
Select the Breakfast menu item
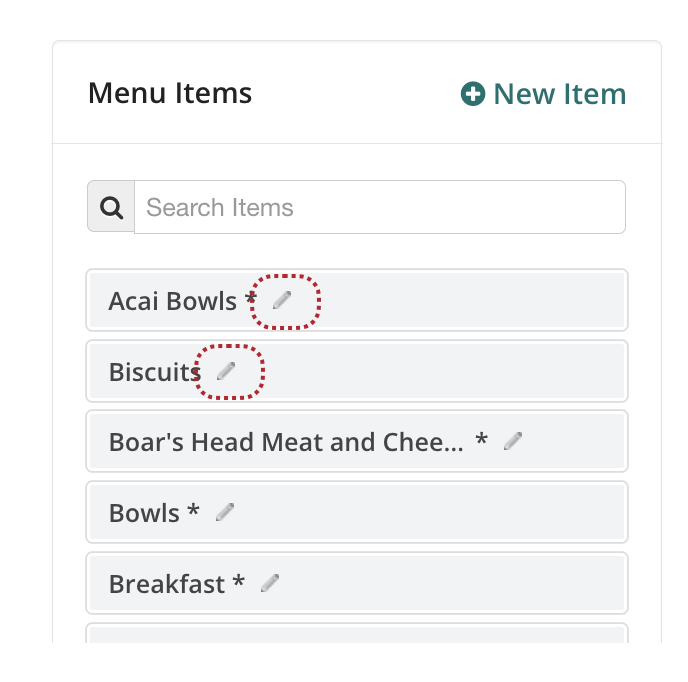coord(167,584)
